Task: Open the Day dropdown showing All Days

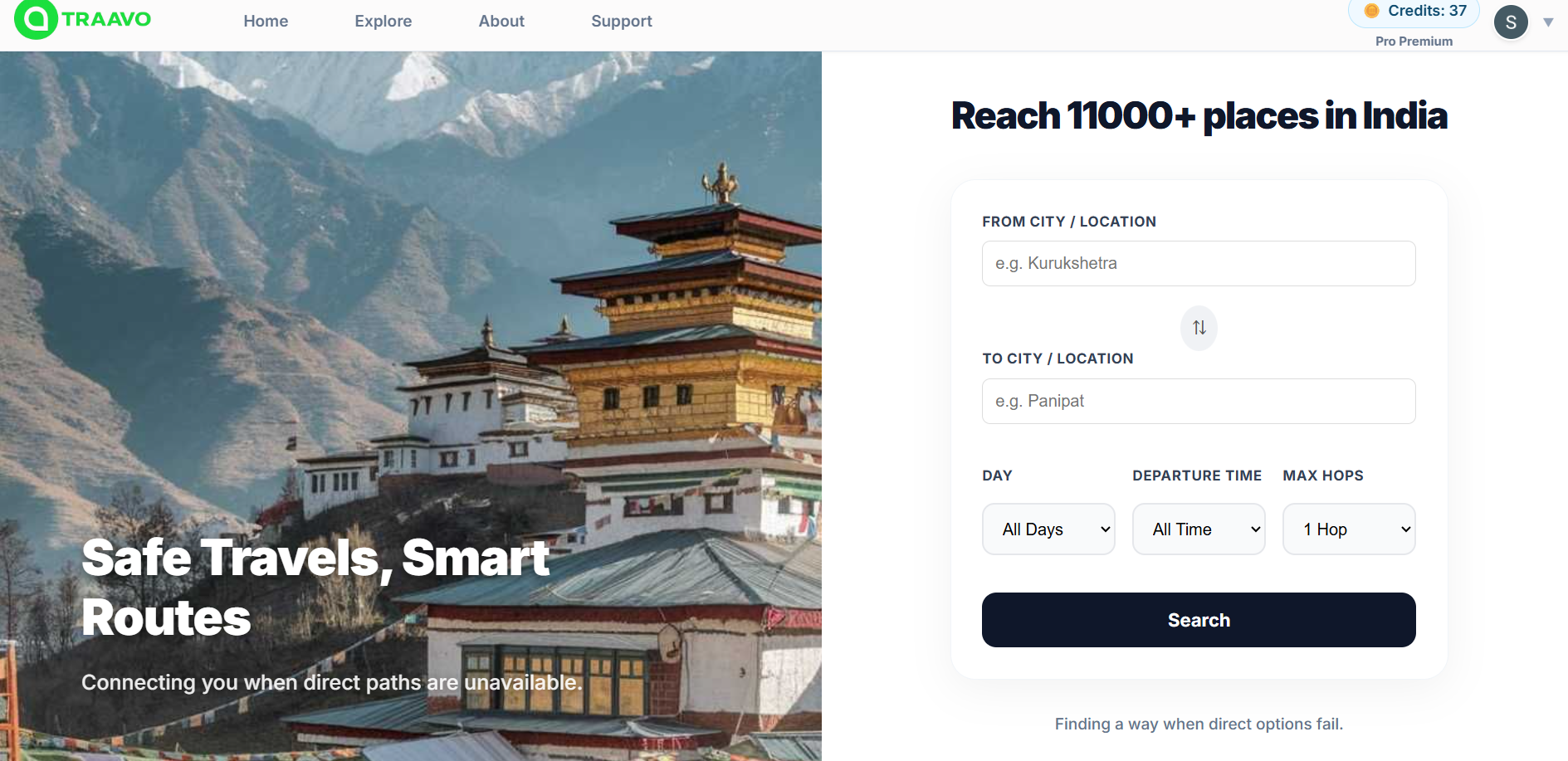Action: (x=1048, y=529)
